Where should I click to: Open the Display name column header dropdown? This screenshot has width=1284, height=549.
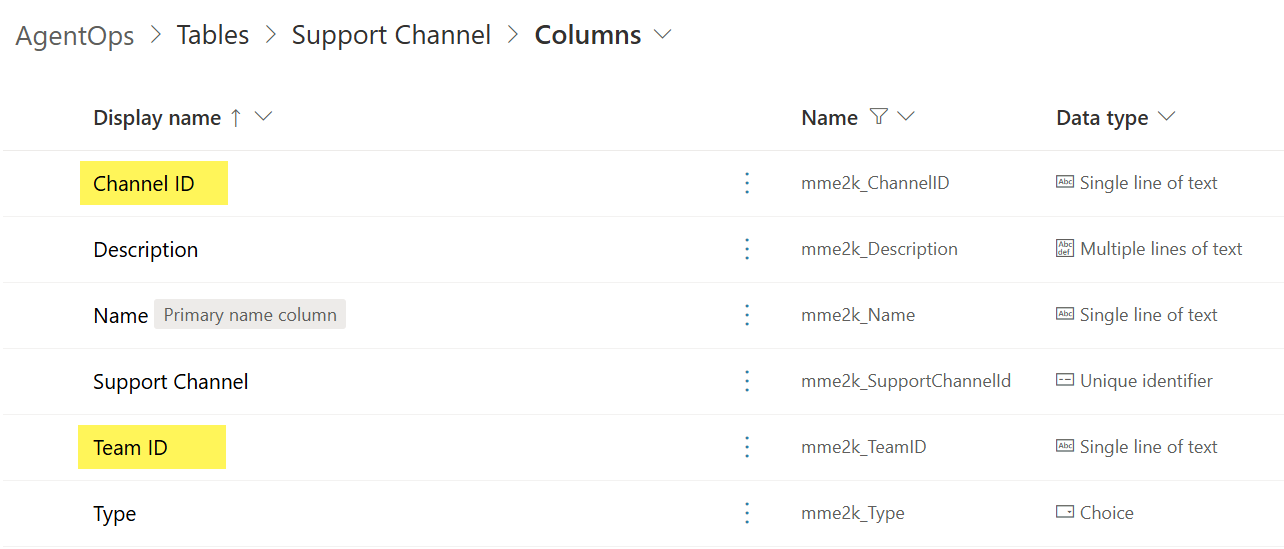click(x=264, y=117)
